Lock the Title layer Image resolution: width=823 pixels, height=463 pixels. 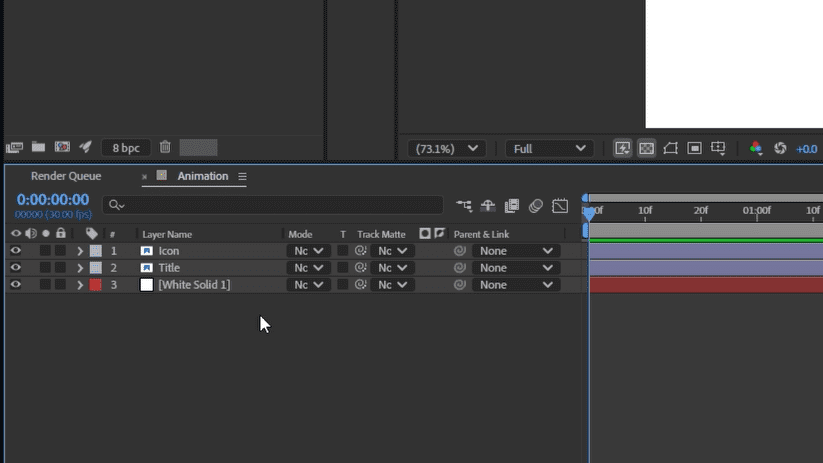point(61,268)
